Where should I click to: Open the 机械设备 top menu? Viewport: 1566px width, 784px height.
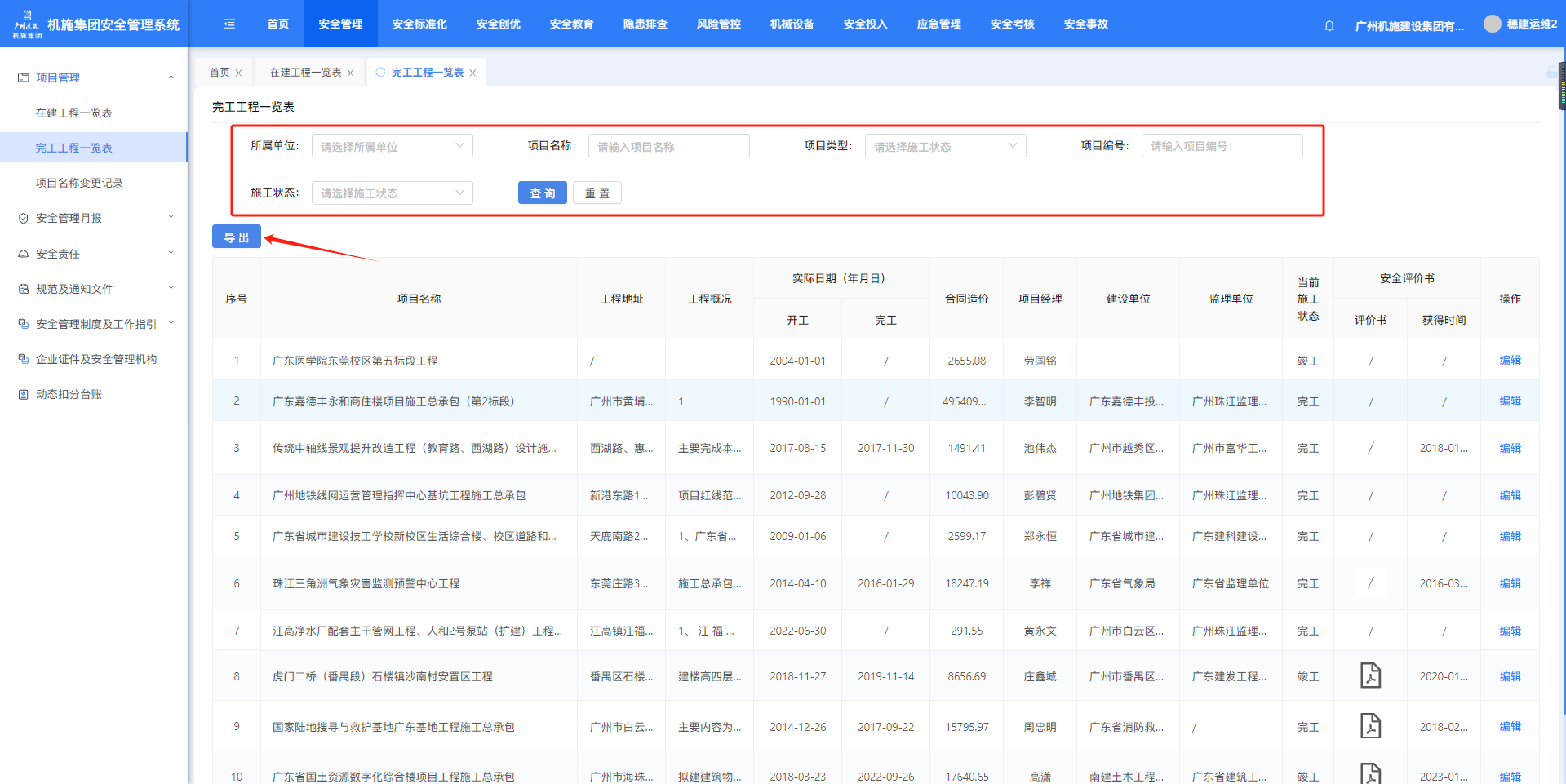[792, 24]
